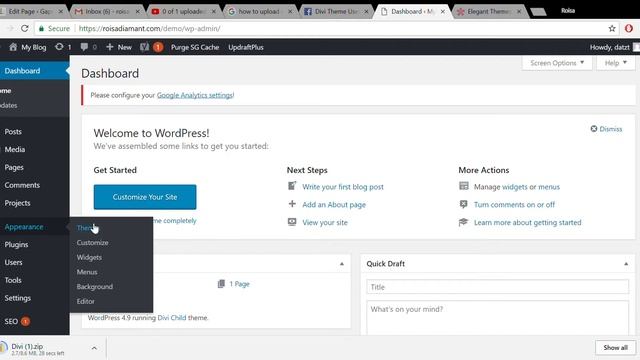Switch to the Divi Theme Users Facebook tab

336,11
